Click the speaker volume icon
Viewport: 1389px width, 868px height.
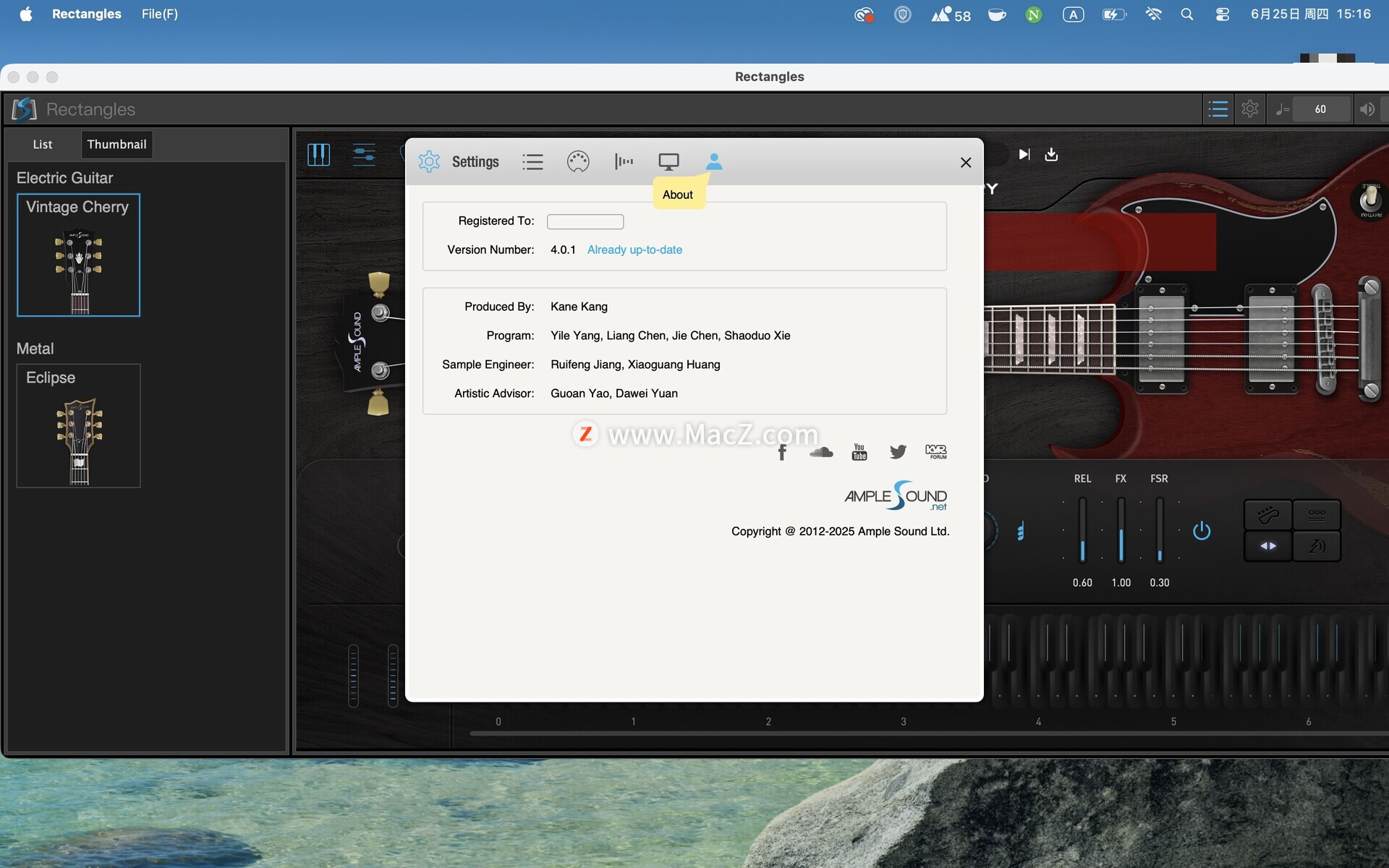(x=1367, y=109)
